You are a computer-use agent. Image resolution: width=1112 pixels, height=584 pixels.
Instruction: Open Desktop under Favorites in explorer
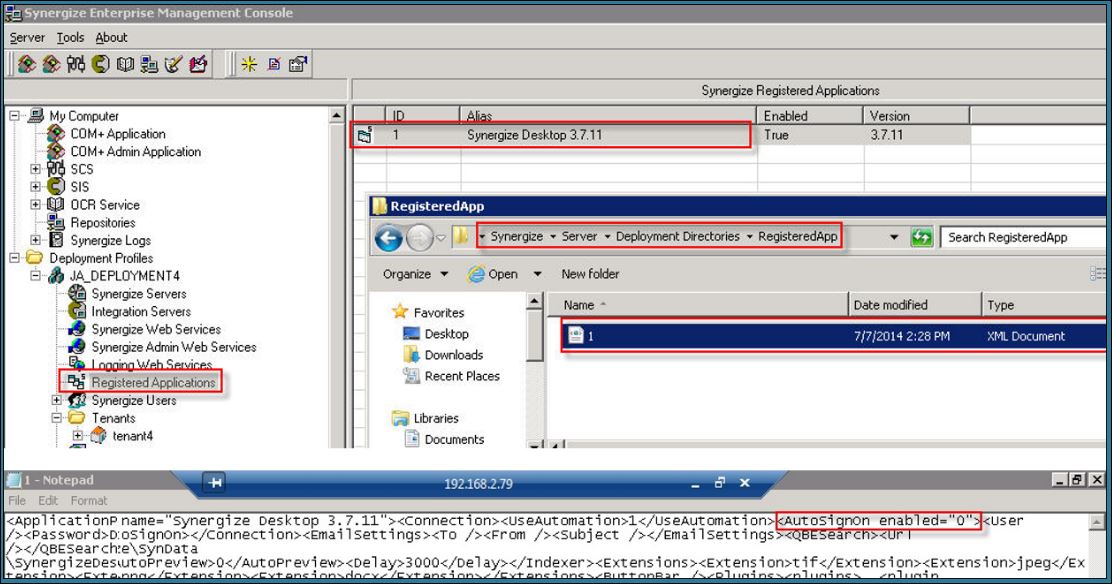447,334
